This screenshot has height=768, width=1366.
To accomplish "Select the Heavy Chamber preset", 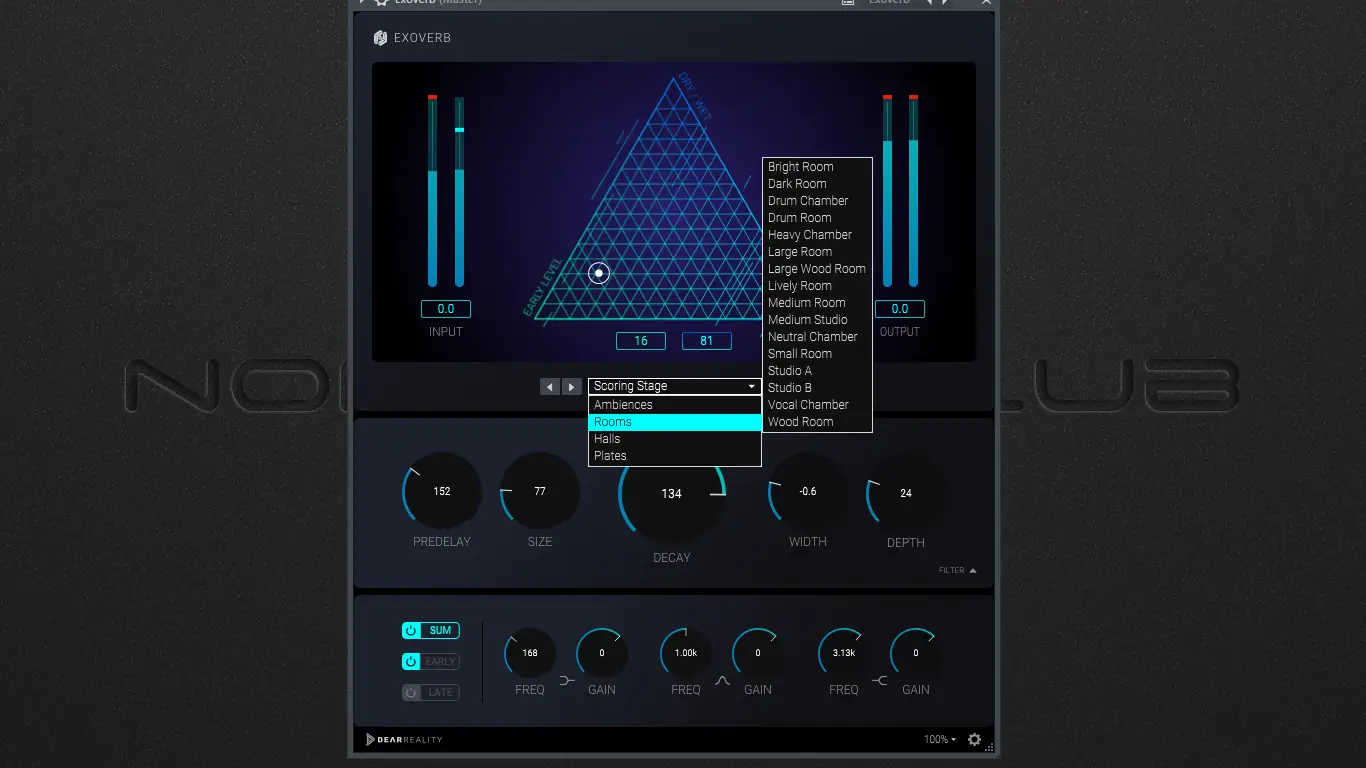I will pyautogui.click(x=817, y=235).
